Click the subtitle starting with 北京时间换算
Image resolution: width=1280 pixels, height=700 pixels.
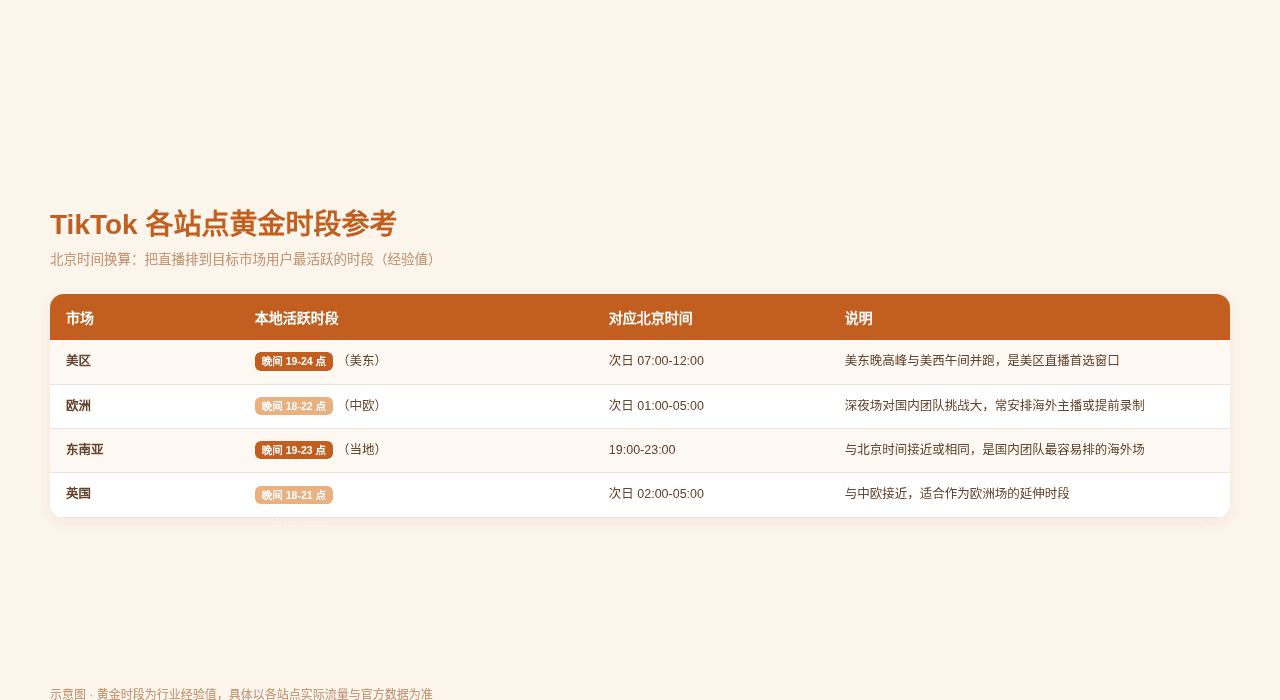coord(245,259)
